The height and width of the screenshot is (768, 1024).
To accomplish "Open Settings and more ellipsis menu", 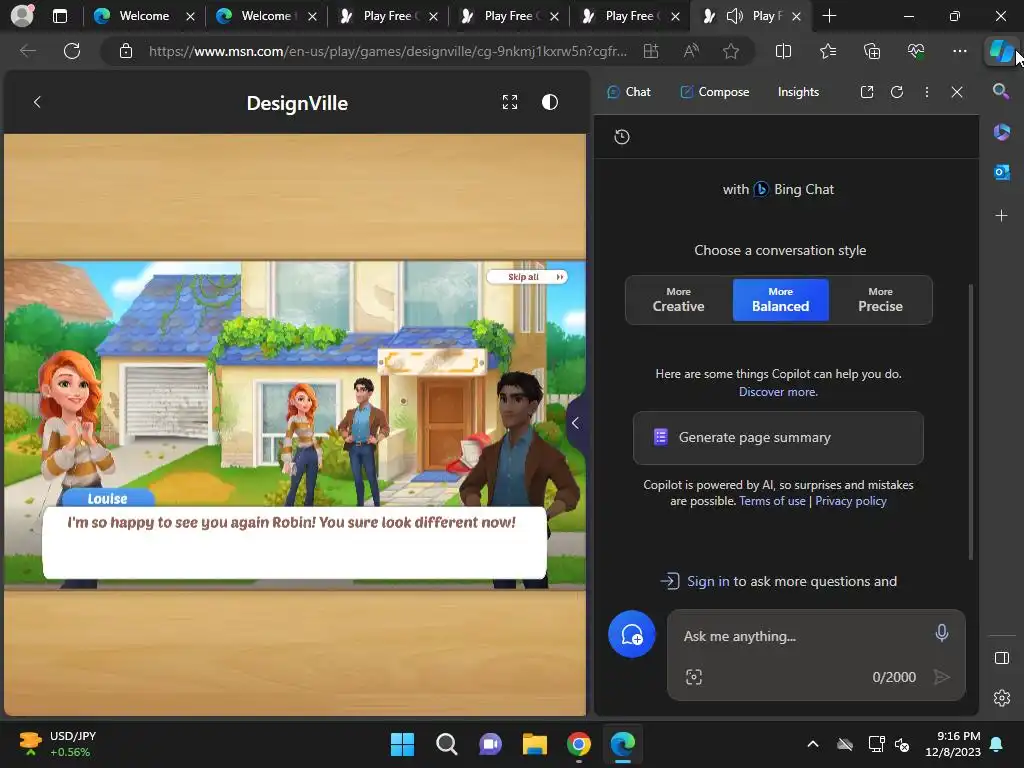I will click(959, 51).
